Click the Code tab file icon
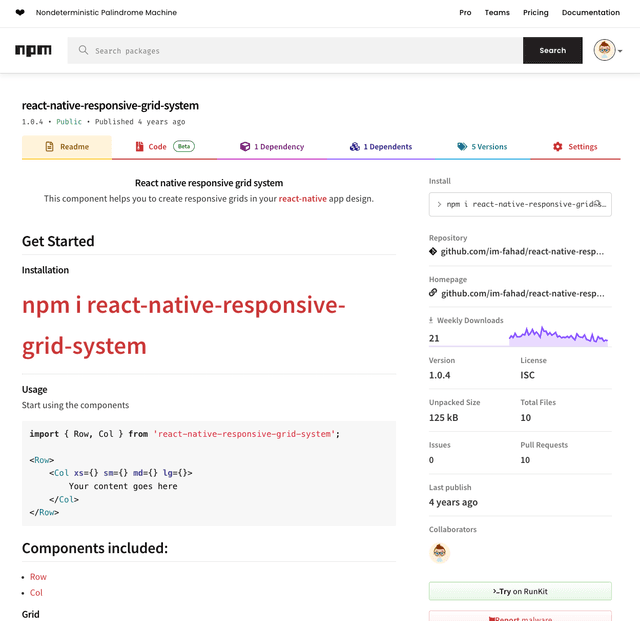Viewport: 640px width, 621px height. tap(140, 147)
